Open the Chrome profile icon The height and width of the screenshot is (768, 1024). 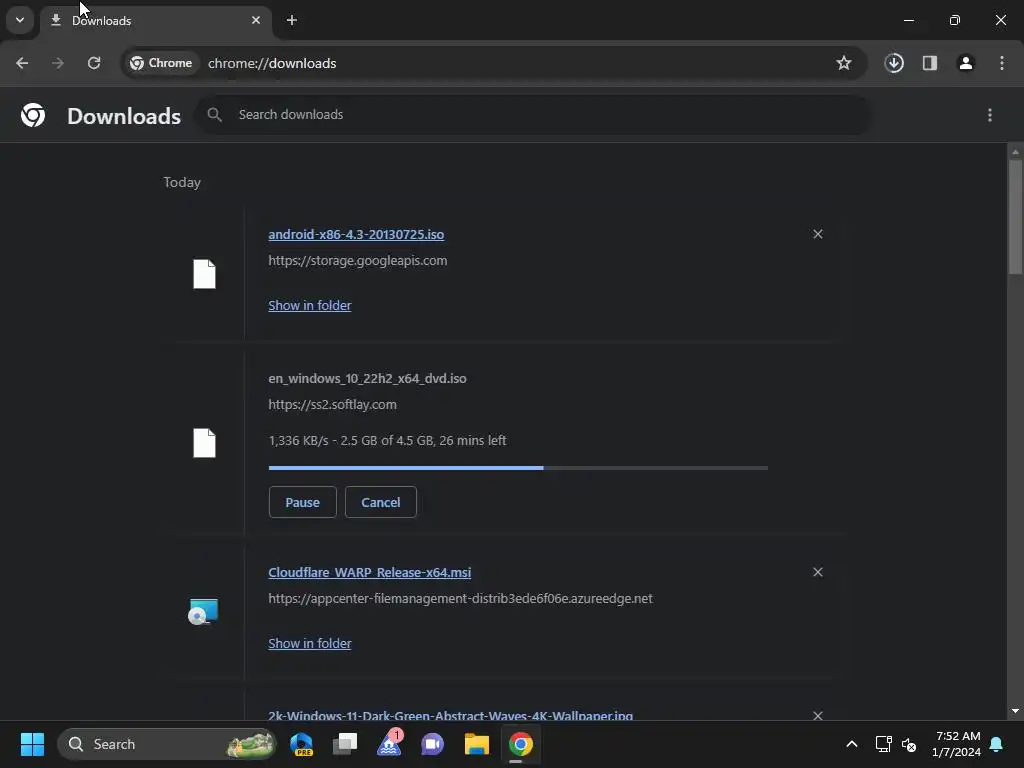click(966, 63)
